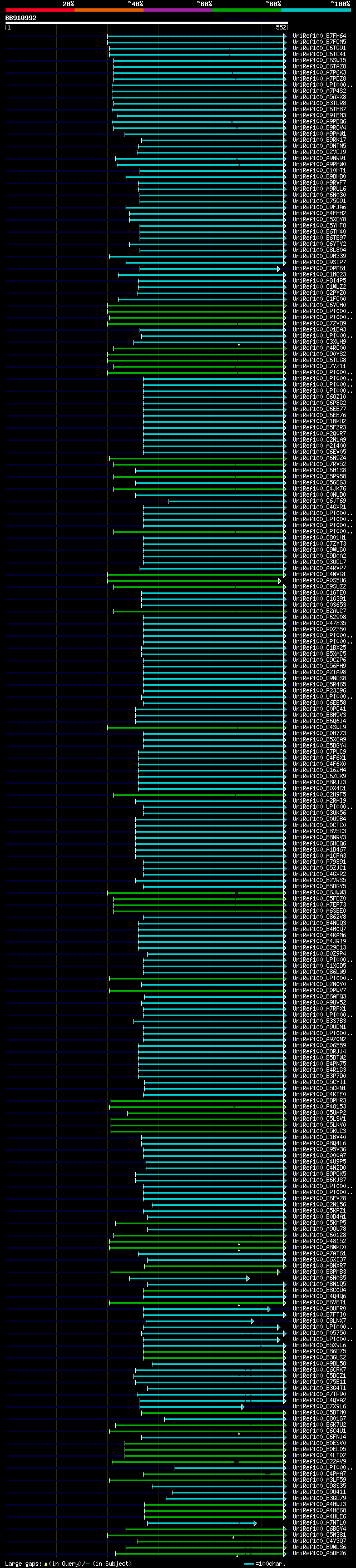356x1568 pixels.
Task: Select hit label UniRef100_C6SW15
Action: tap(319, 60)
